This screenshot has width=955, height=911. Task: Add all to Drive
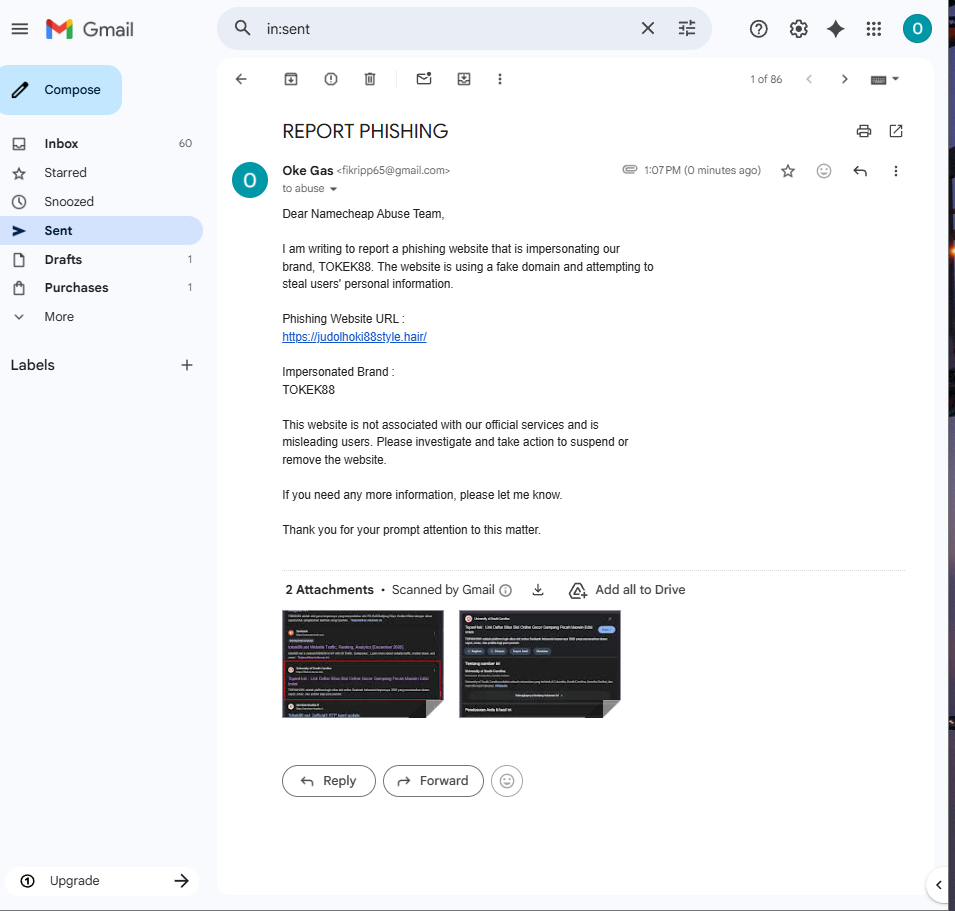click(627, 589)
